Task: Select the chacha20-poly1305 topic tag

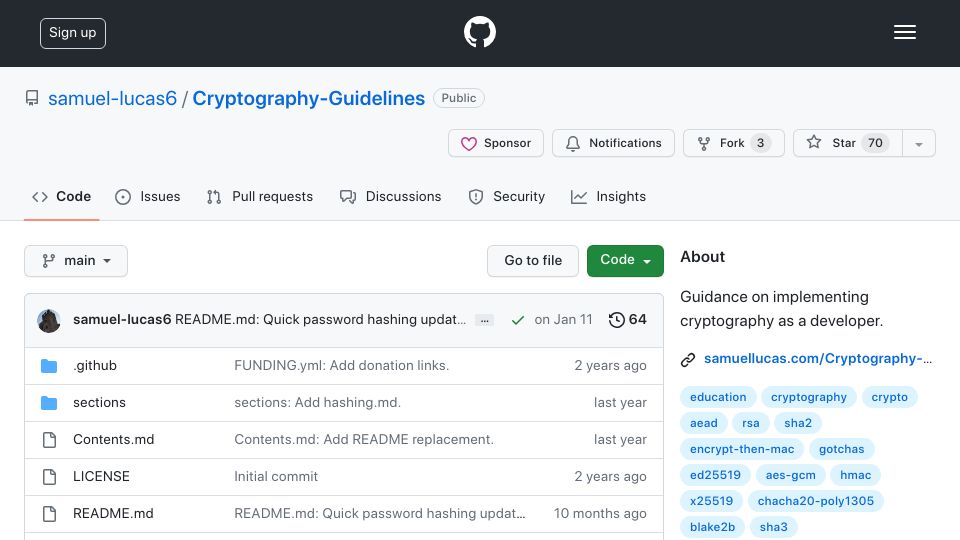Action: (x=816, y=501)
